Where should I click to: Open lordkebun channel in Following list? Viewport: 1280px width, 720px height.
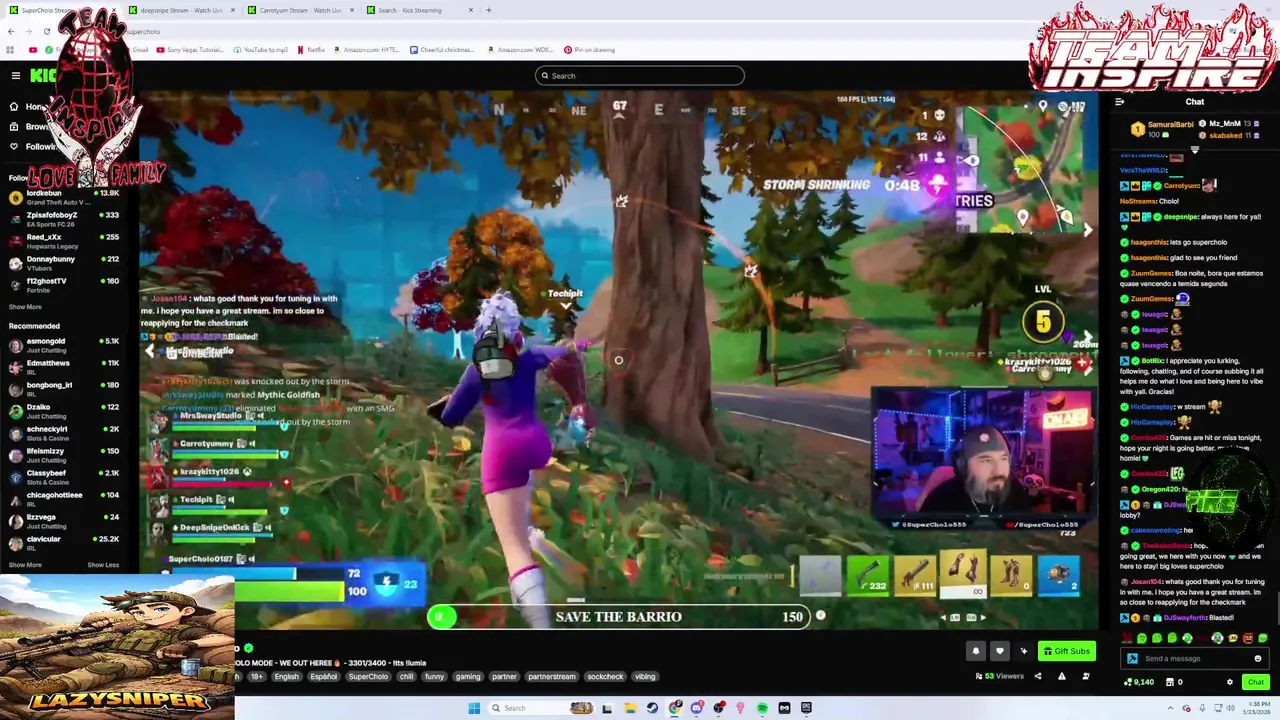point(64,197)
